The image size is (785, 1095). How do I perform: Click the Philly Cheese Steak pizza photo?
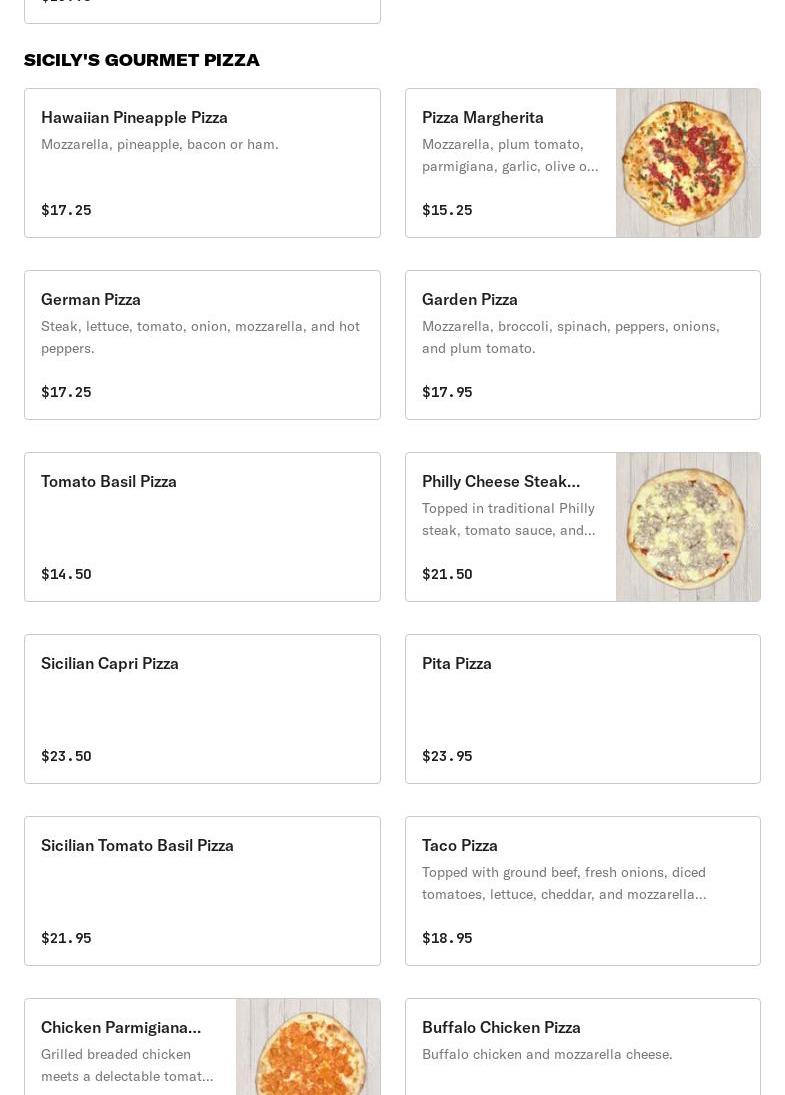point(688,527)
